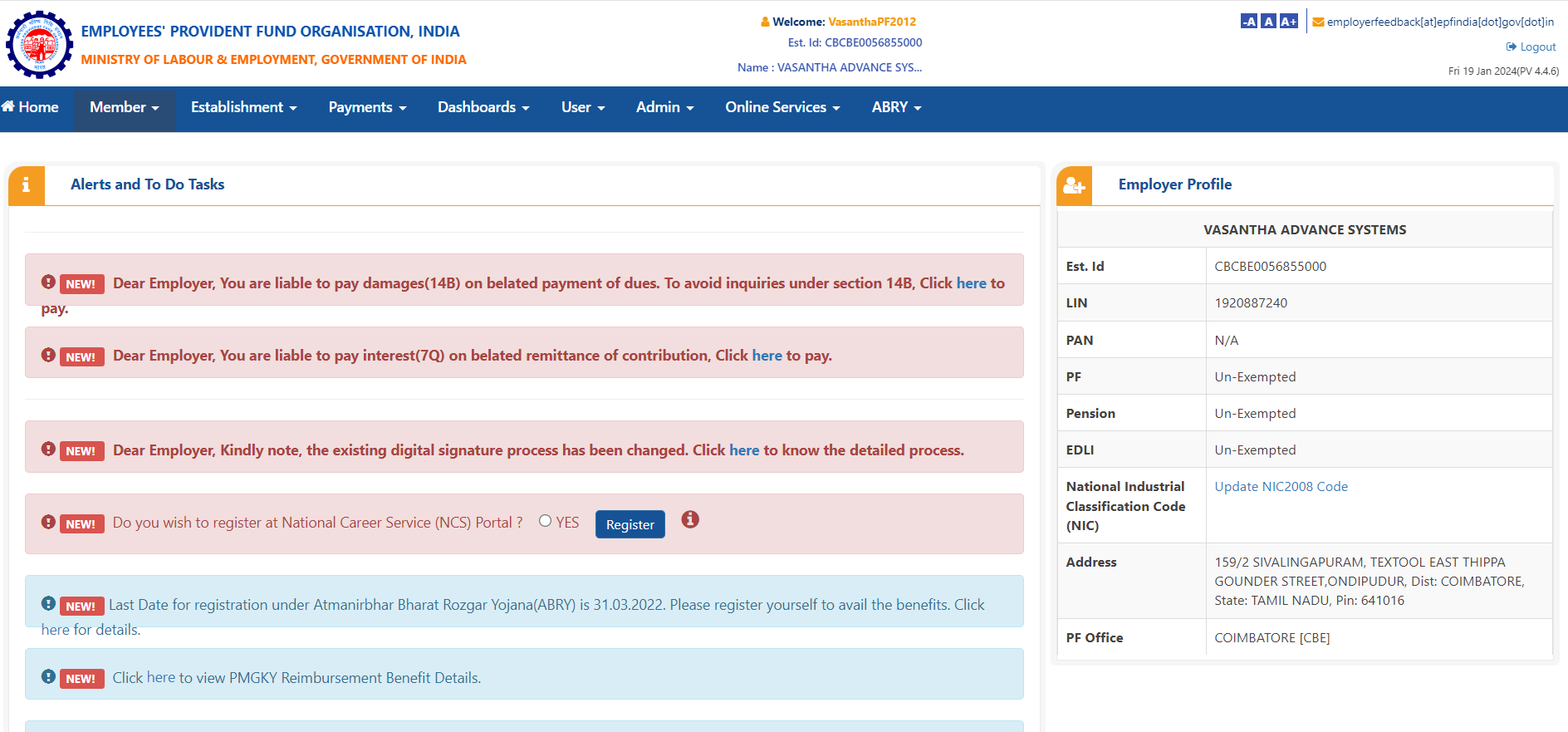Click 'here' link for PMGKY reimbursement details
Image resolution: width=1568 pixels, height=732 pixels.
point(161,677)
